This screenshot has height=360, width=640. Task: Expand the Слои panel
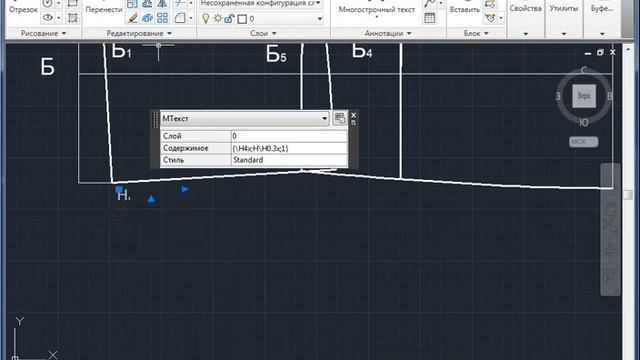(263, 33)
